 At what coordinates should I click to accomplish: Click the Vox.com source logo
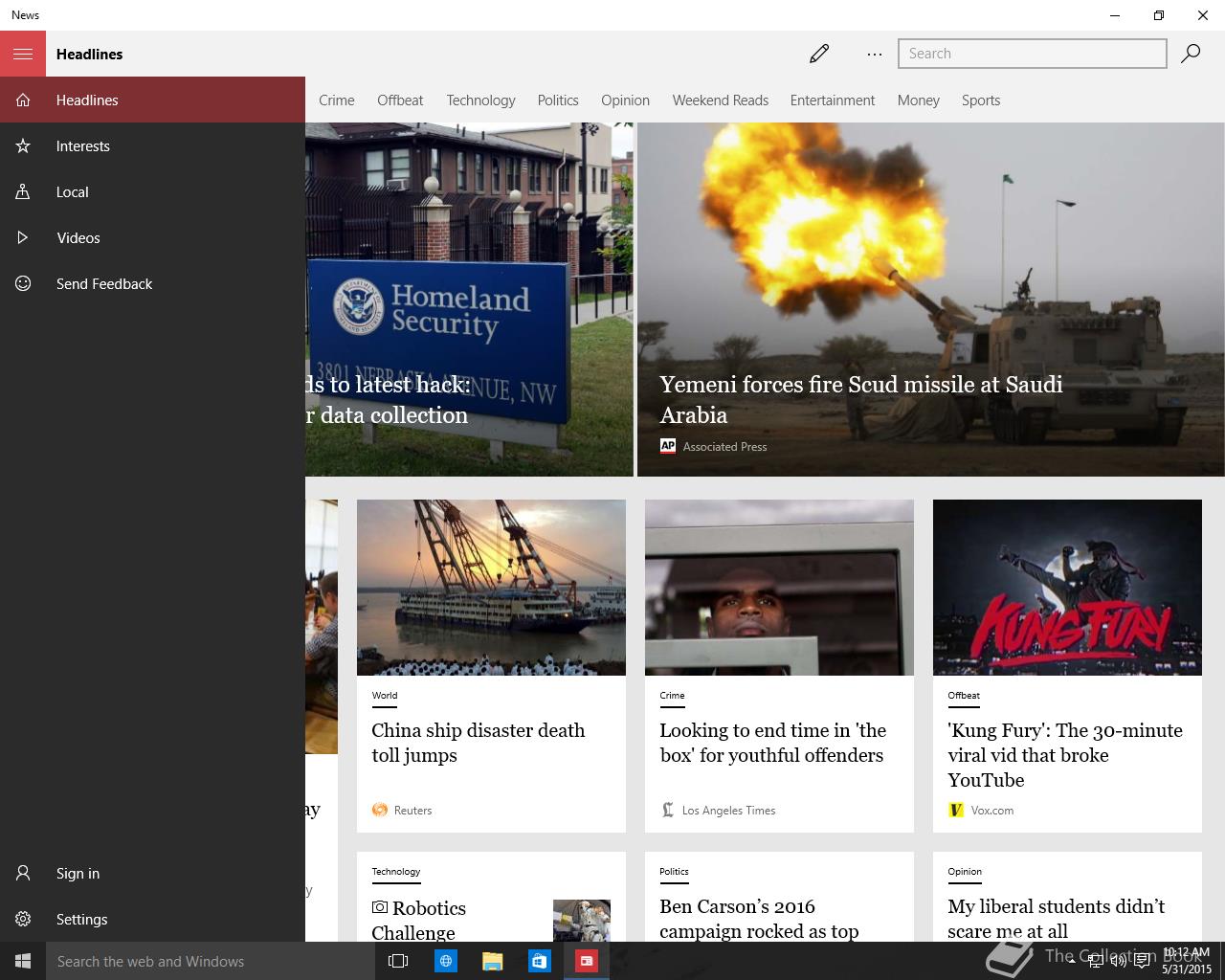click(955, 810)
